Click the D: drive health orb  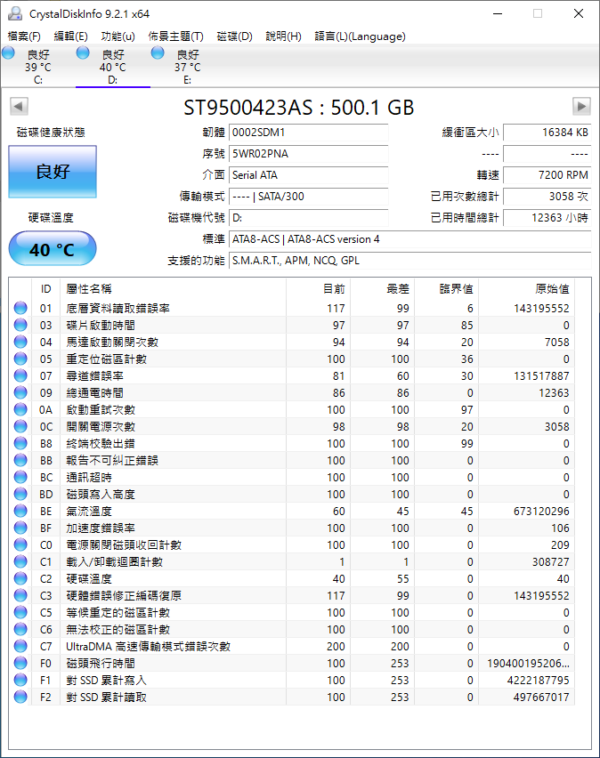point(83,53)
